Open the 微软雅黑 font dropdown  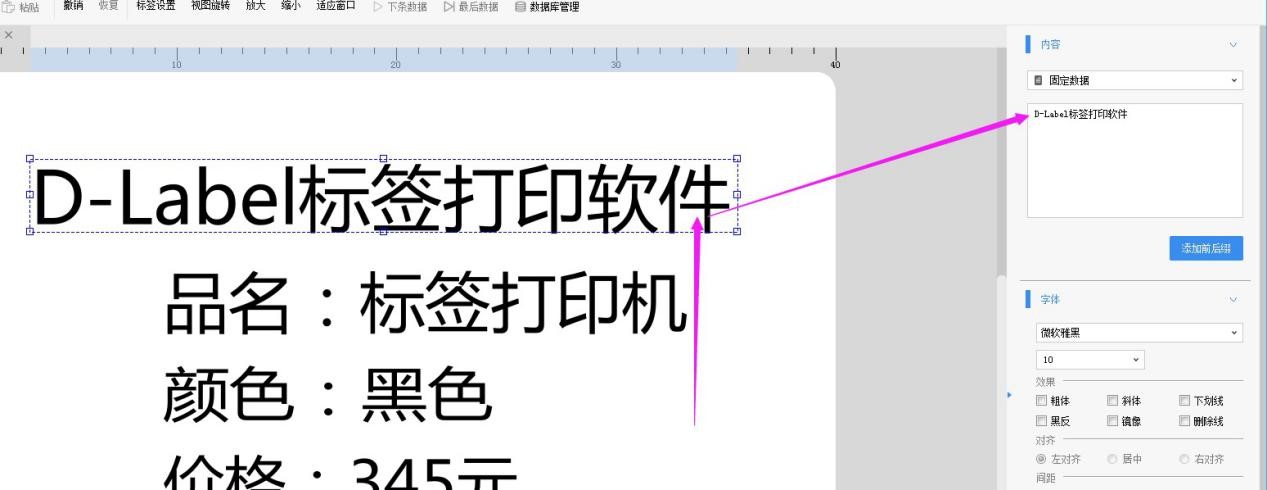pos(1139,333)
